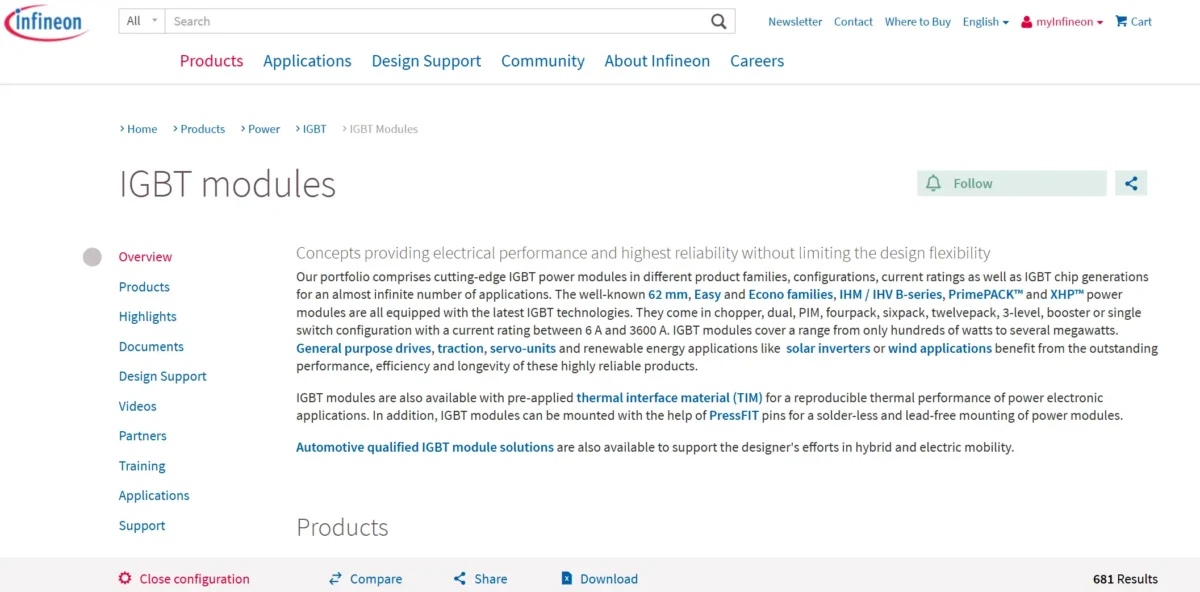Open the About Infineon menu
The width and height of the screenshot is (1200, 592).
click(657, 61)
